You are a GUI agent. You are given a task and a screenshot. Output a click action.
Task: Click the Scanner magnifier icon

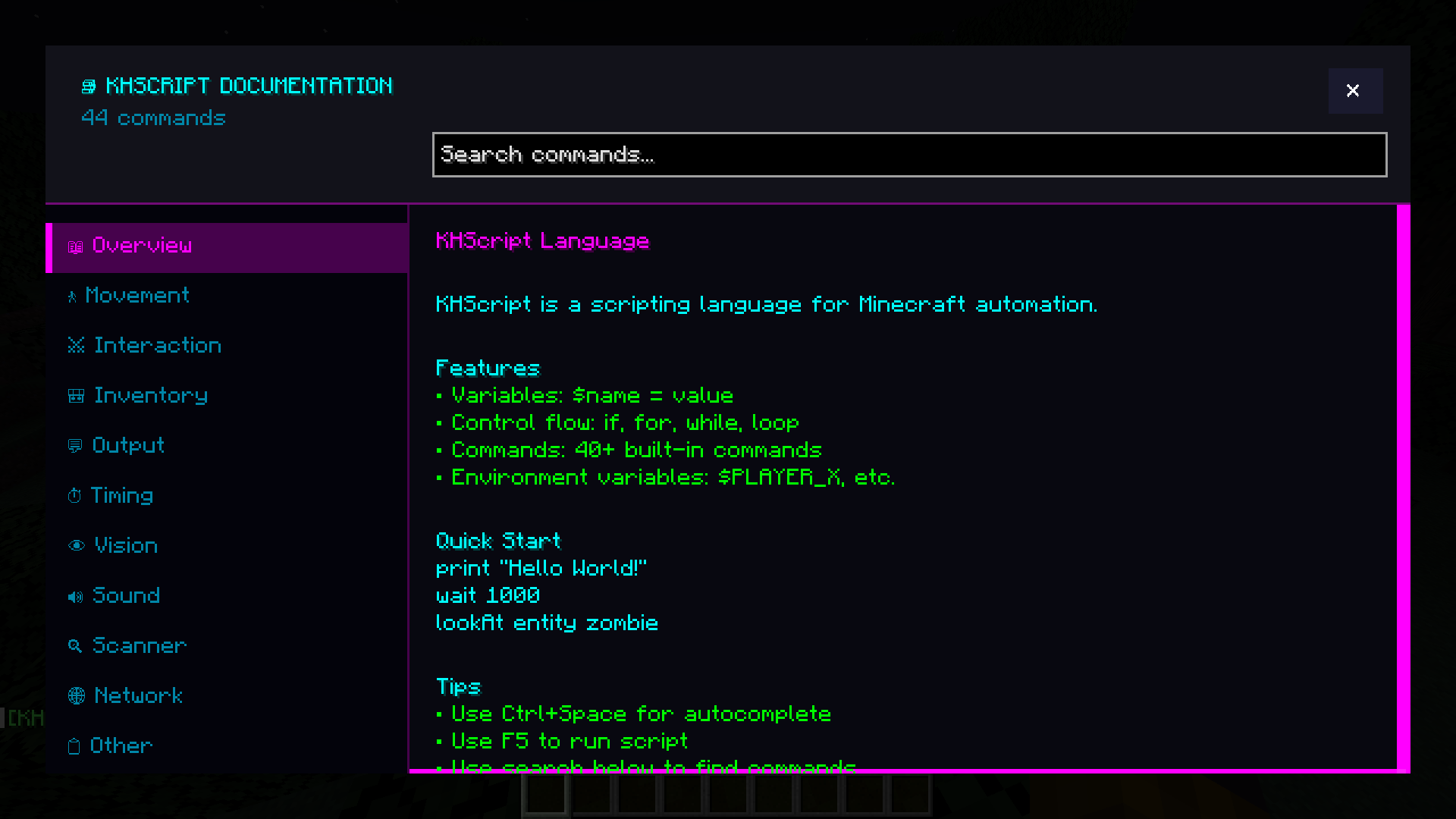point(74,646)
